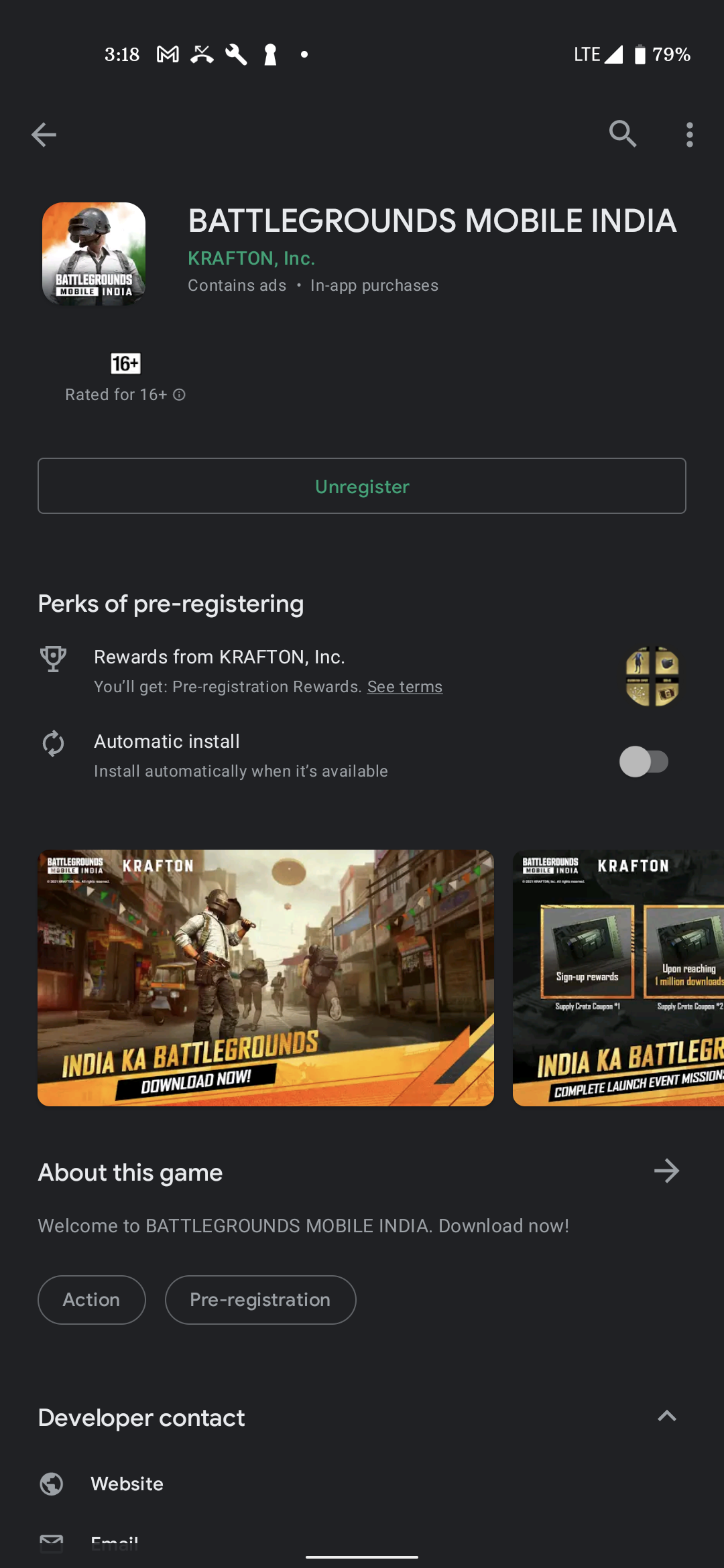Tap the pre-registration rewards image icon
Screen dimensions: 724x1568
coord(652,676)
